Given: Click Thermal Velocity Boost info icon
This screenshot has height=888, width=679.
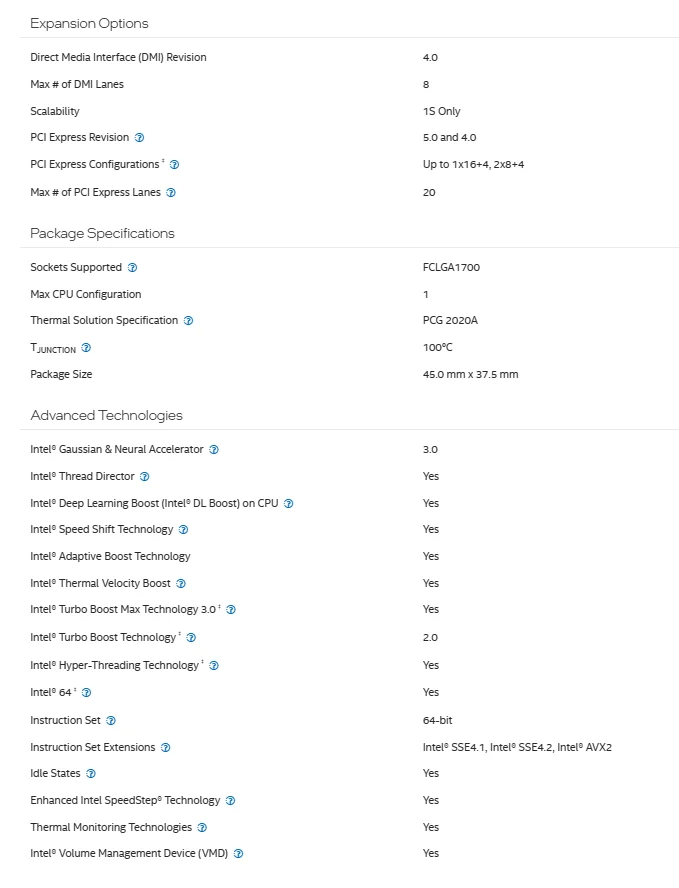Looking at the screenshot, I should (181, 584).
